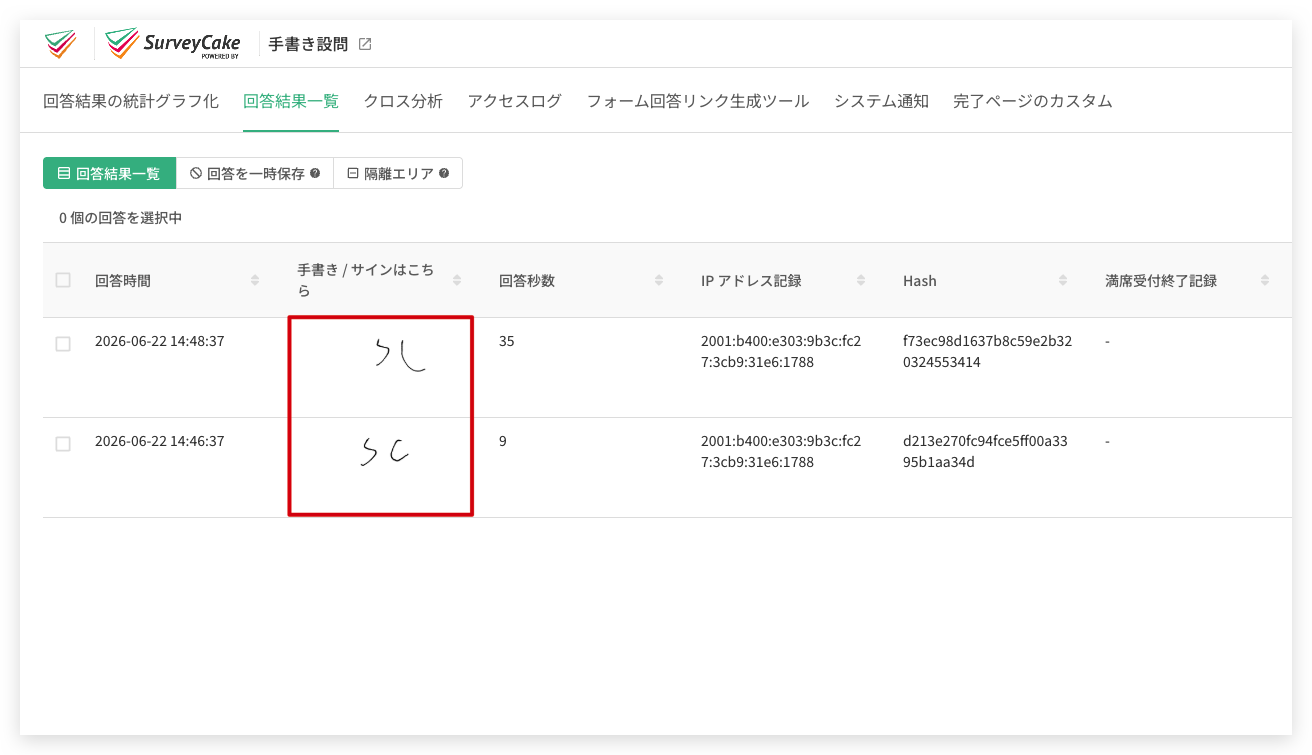Click the large SurveyCake logo
The image size is (1312, 755).
(173, 44)
